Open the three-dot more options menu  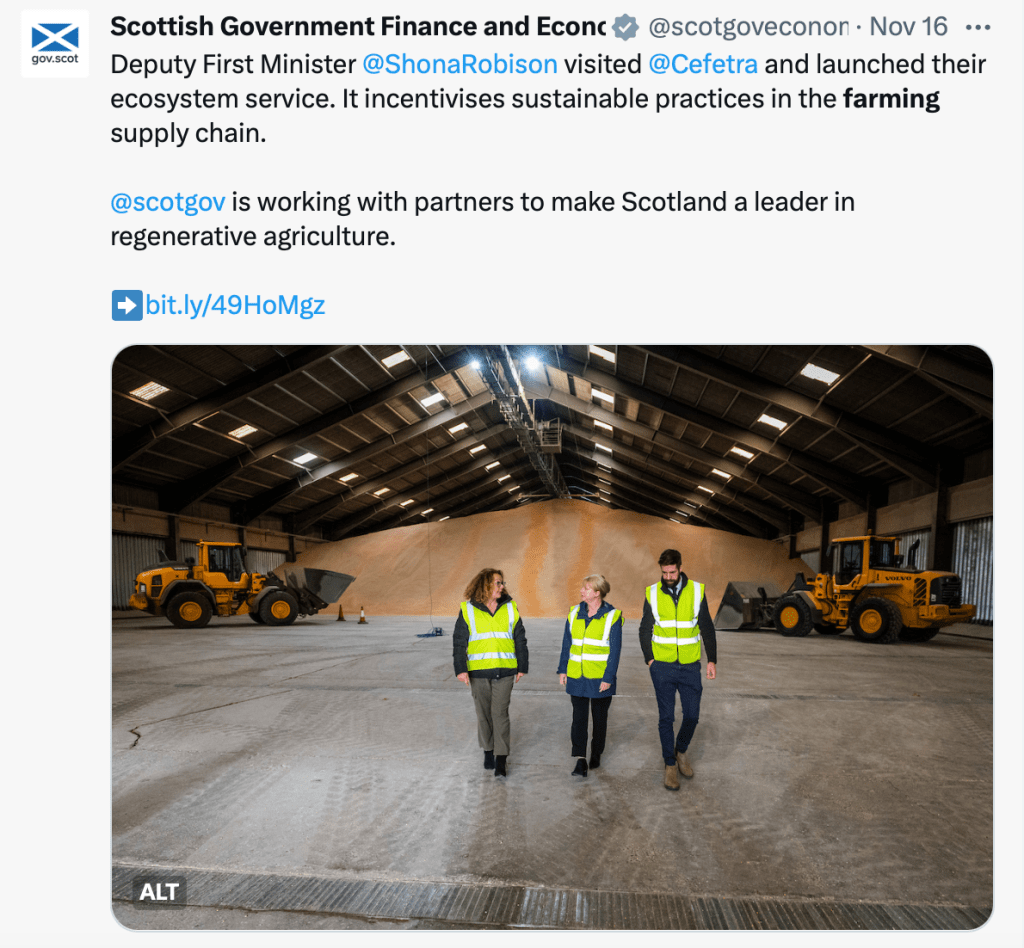click(978, 27)
